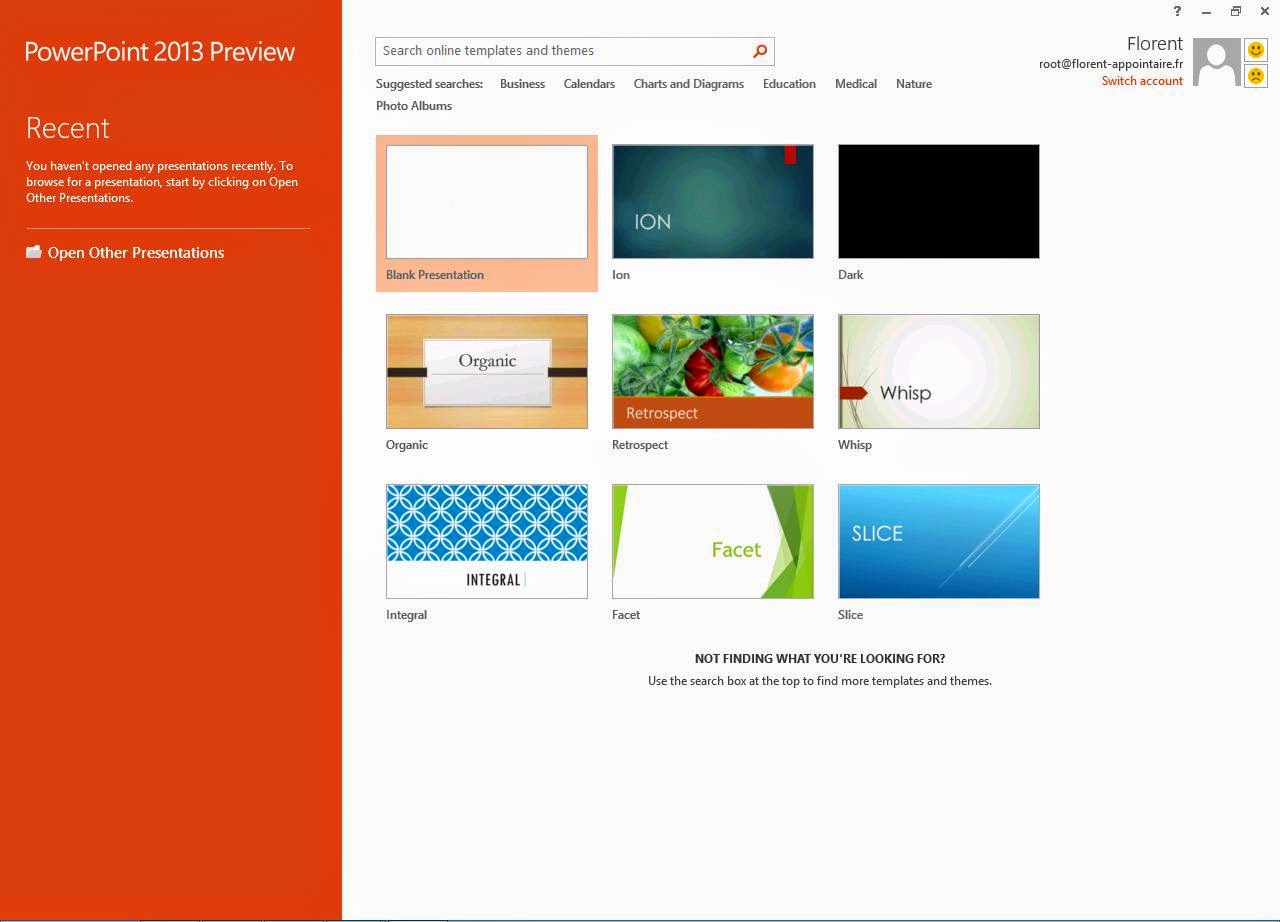This screenshot has height=922, width=1280.
Task: Search suggested category Photo Albums
Action: pos(414,106)
